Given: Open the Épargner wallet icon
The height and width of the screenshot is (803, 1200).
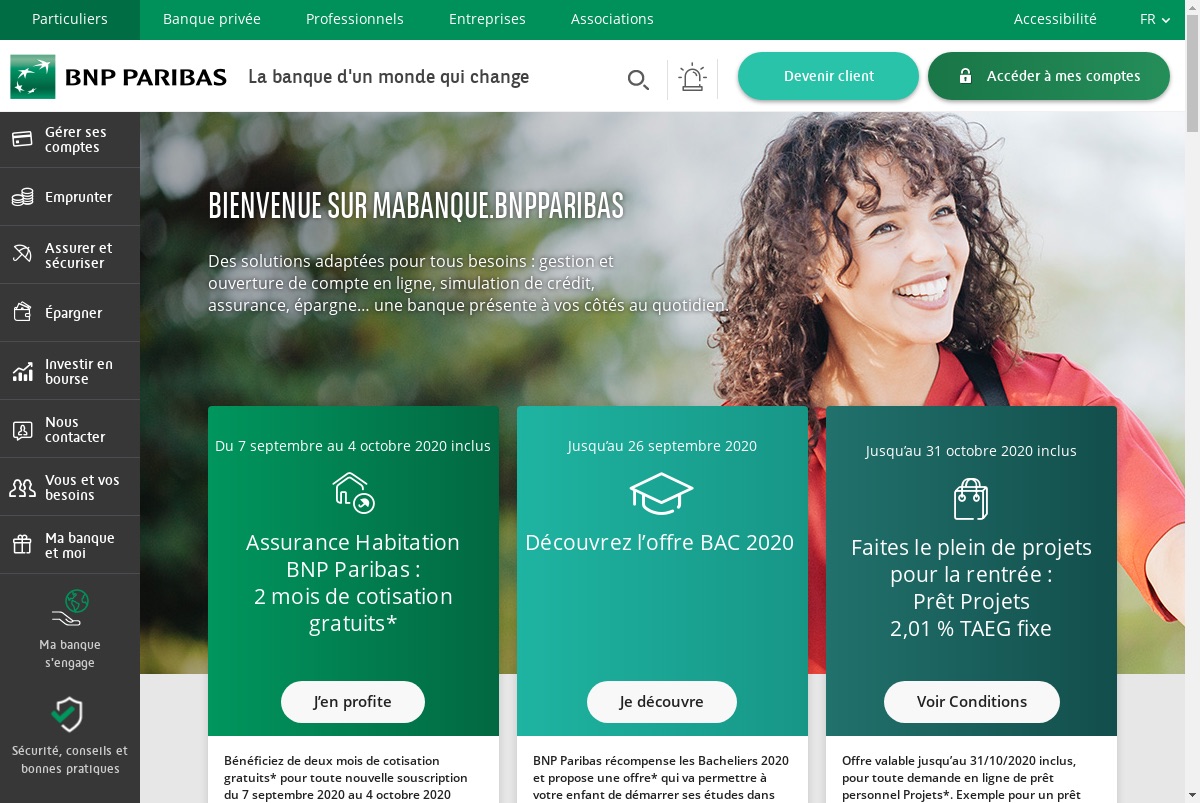Looking at the screenshot, I should coord(22,312).
